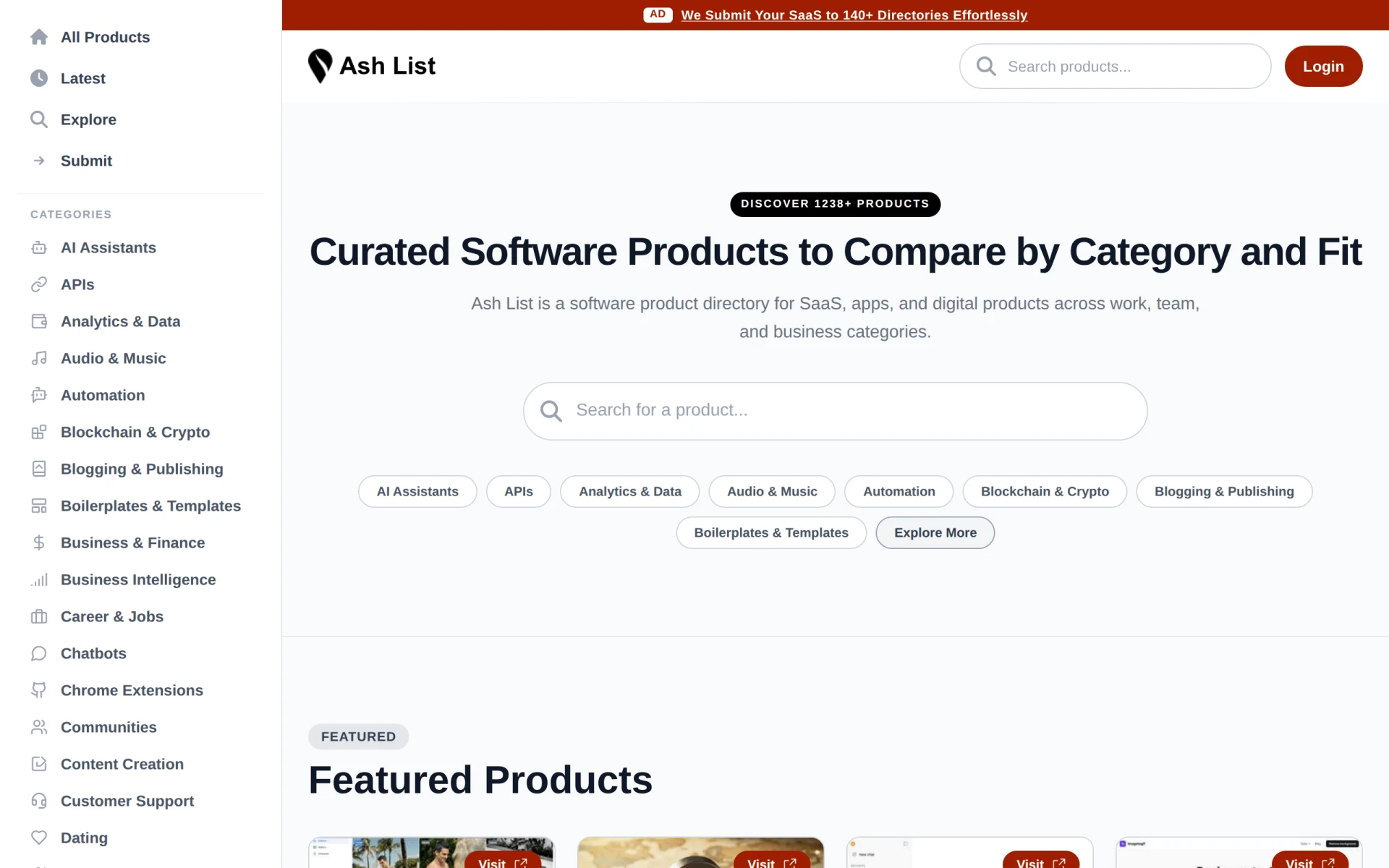Select the Blockchain & Crypto pill tag
This screenshot has width=1389, height=868.
point(1045,491)
